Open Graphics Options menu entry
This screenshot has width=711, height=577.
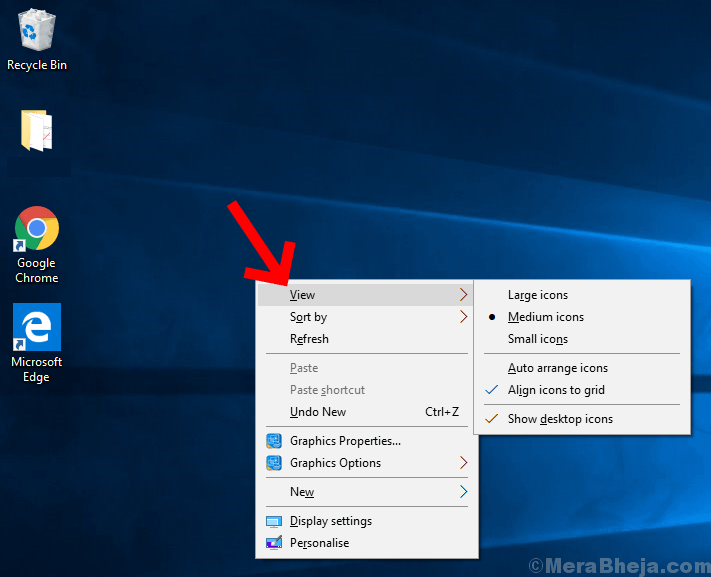click(x=365, y=463)
